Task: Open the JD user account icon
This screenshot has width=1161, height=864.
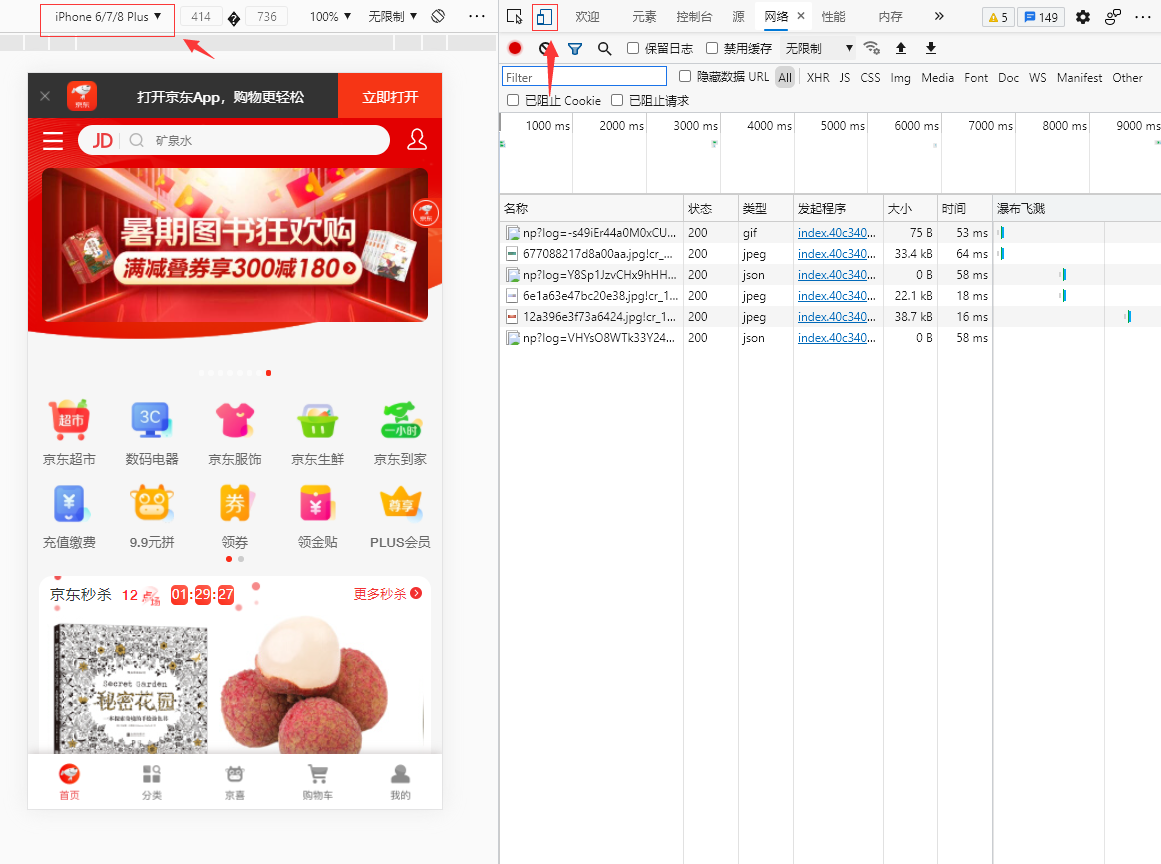Action: 417,139
